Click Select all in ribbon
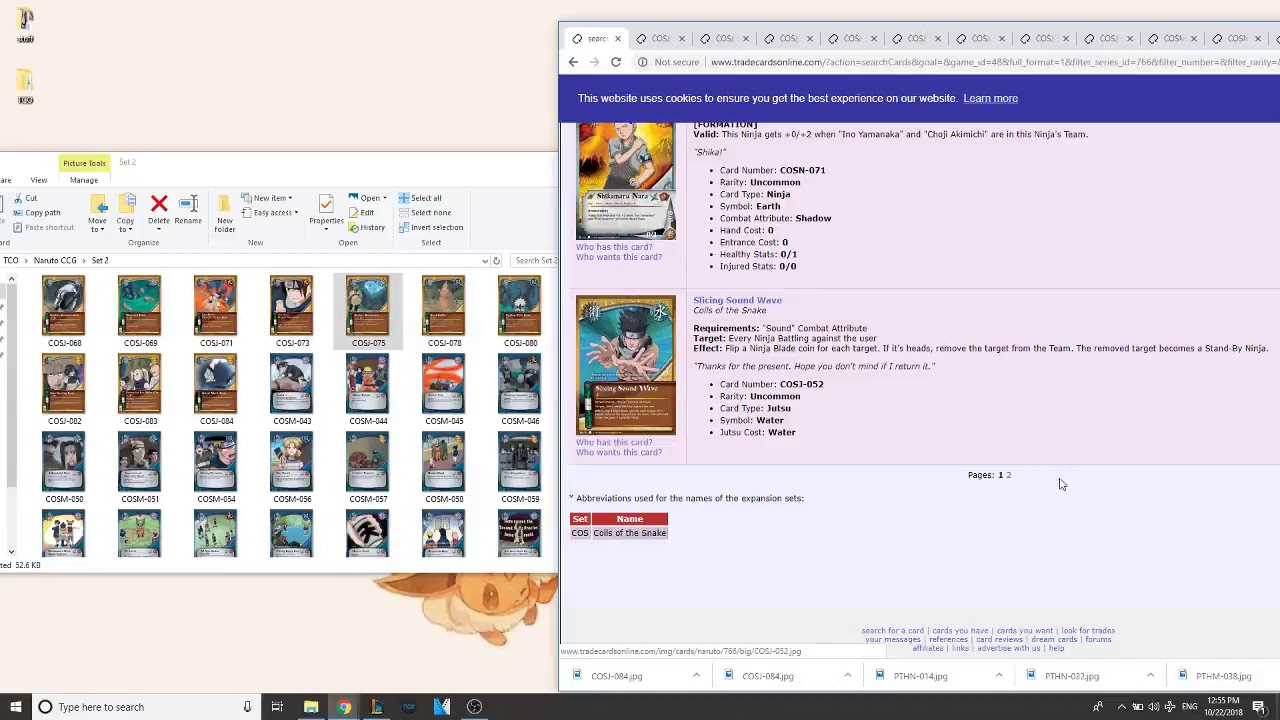Screen dimensions: 1280x720 (420, 198)
